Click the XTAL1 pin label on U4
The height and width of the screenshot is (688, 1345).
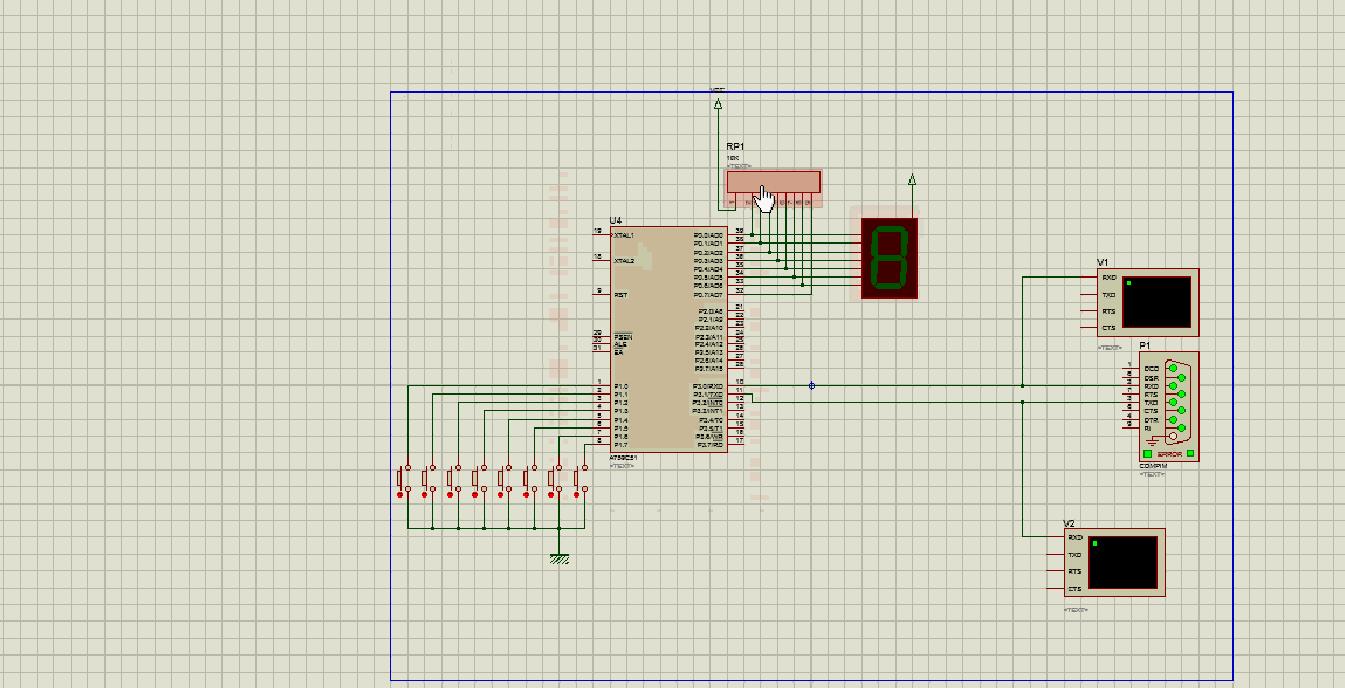[x=624, y=235]
